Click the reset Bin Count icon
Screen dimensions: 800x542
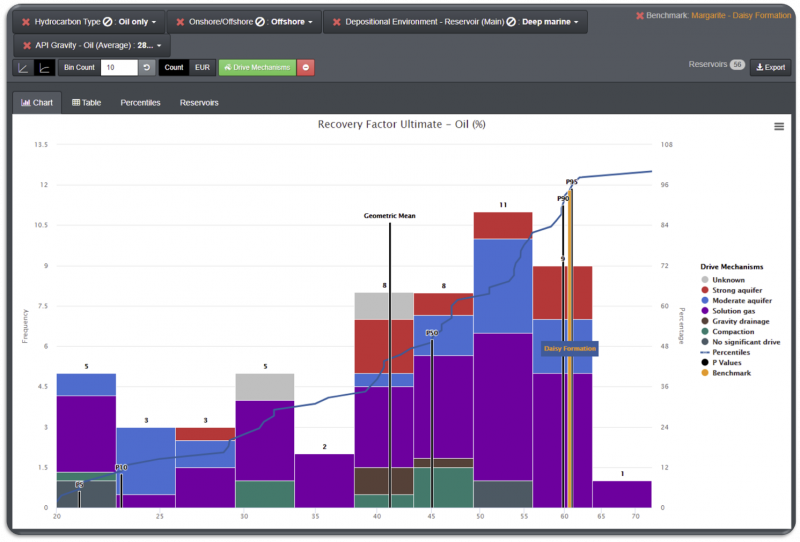pos(146,67)
